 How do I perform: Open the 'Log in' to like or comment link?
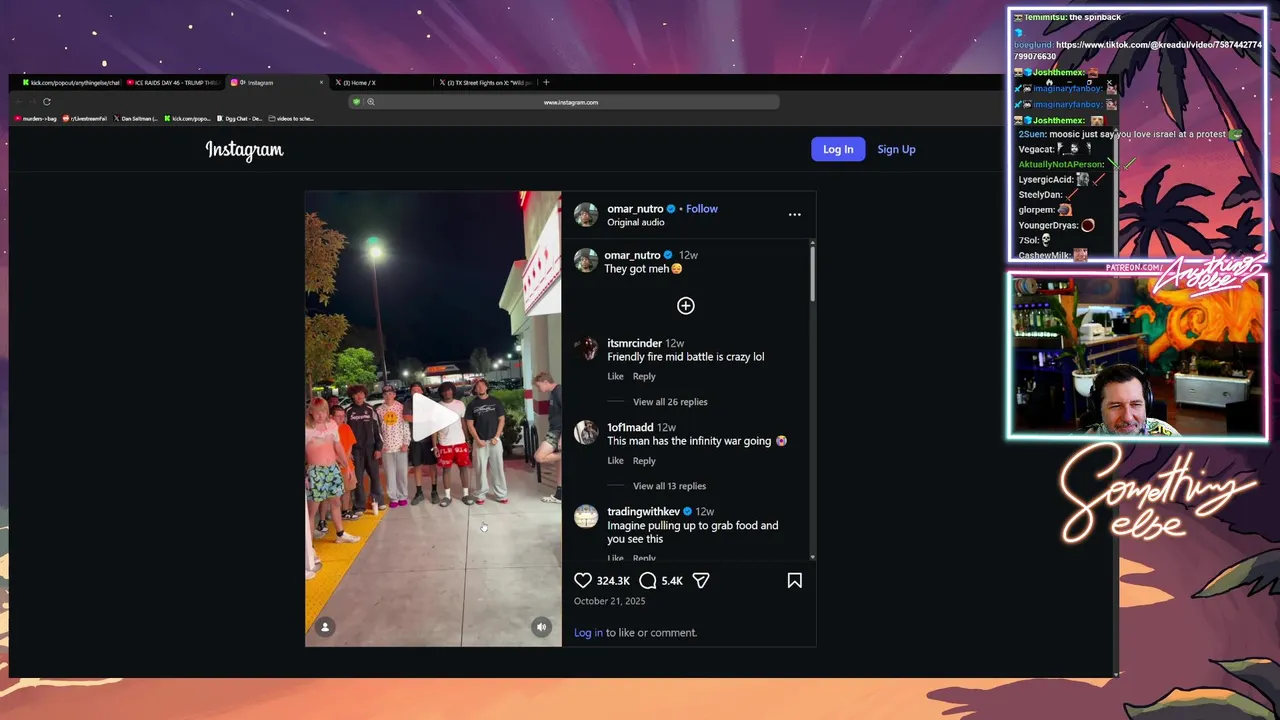tap(588, 632)
